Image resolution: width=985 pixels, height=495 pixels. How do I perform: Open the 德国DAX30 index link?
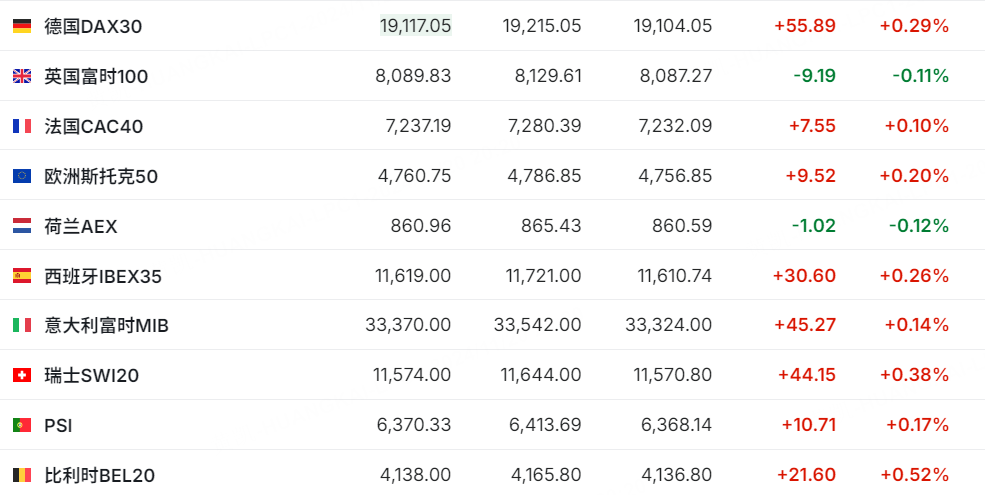(x=93, y=26)
